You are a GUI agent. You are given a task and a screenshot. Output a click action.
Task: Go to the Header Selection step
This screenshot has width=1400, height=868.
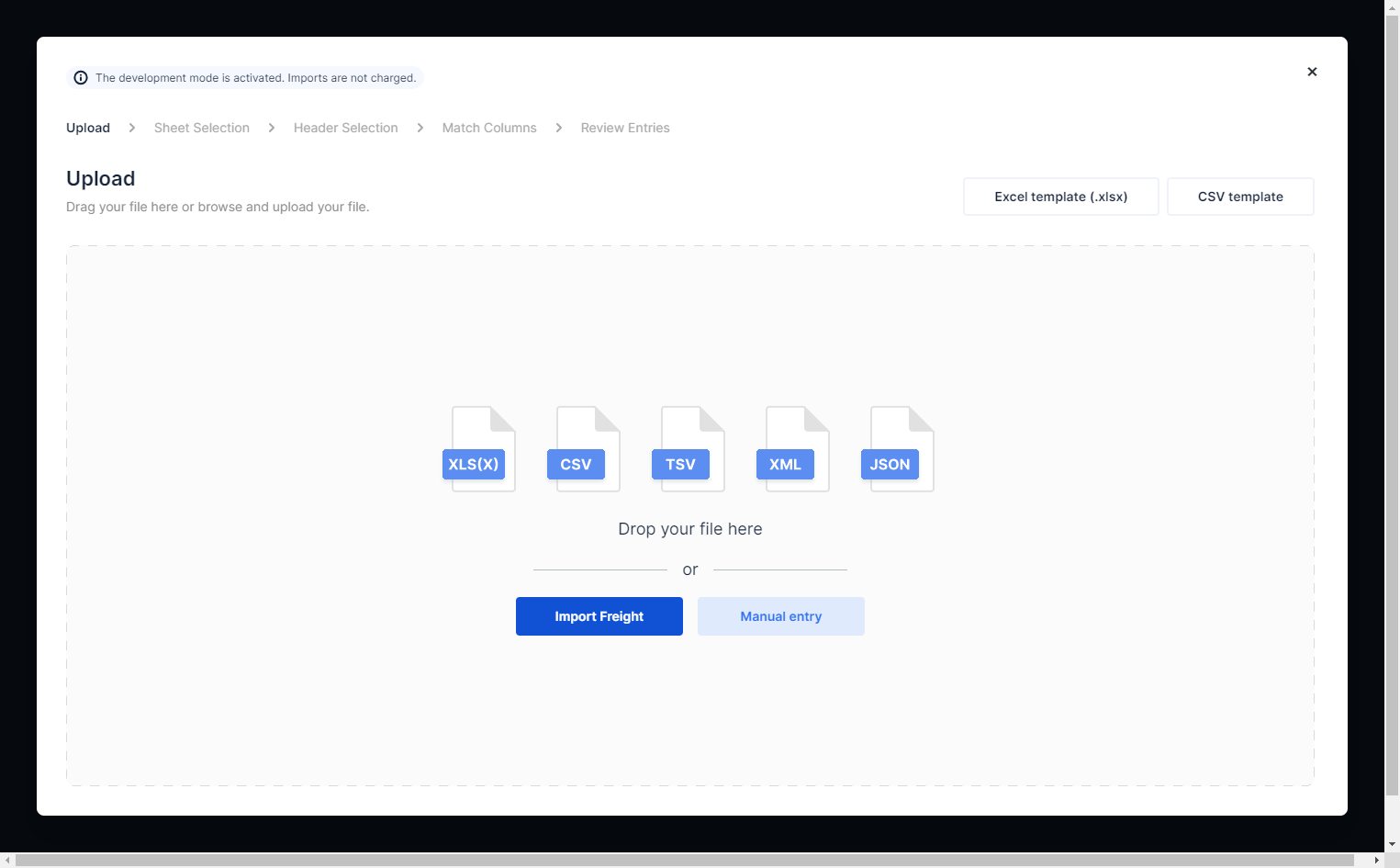click(346, 128)
